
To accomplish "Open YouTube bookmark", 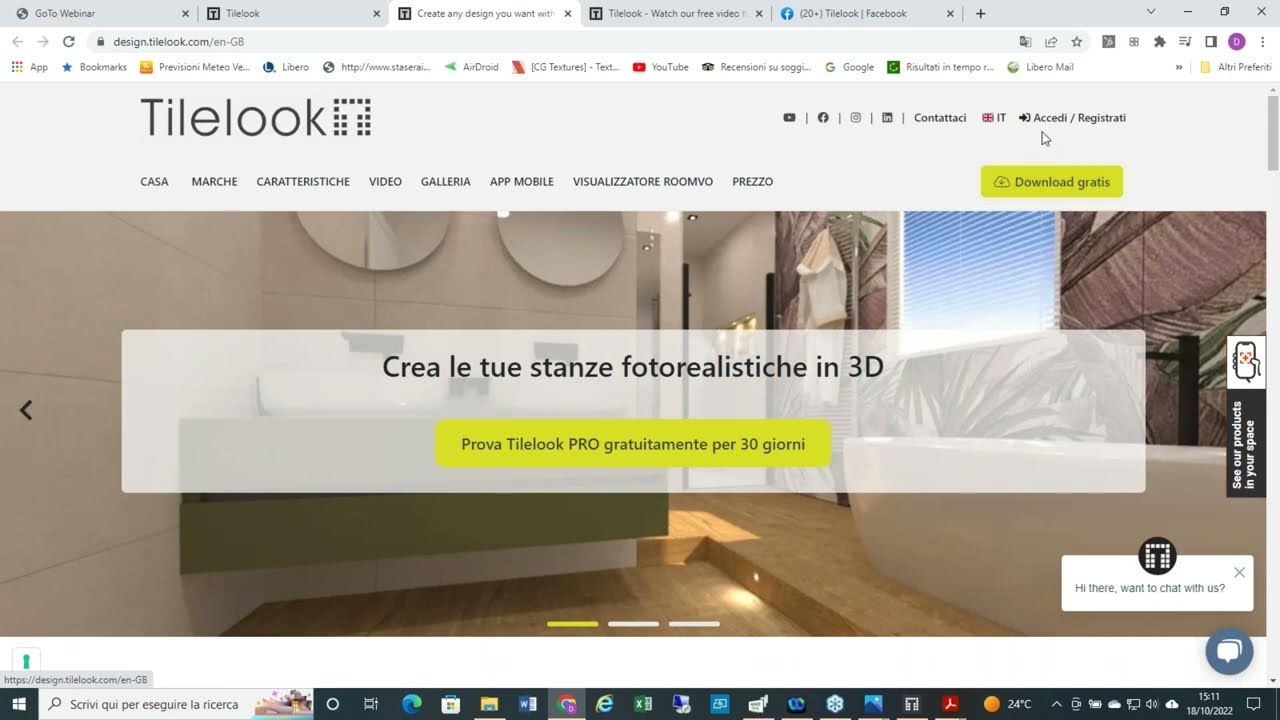I will point(661,67).
